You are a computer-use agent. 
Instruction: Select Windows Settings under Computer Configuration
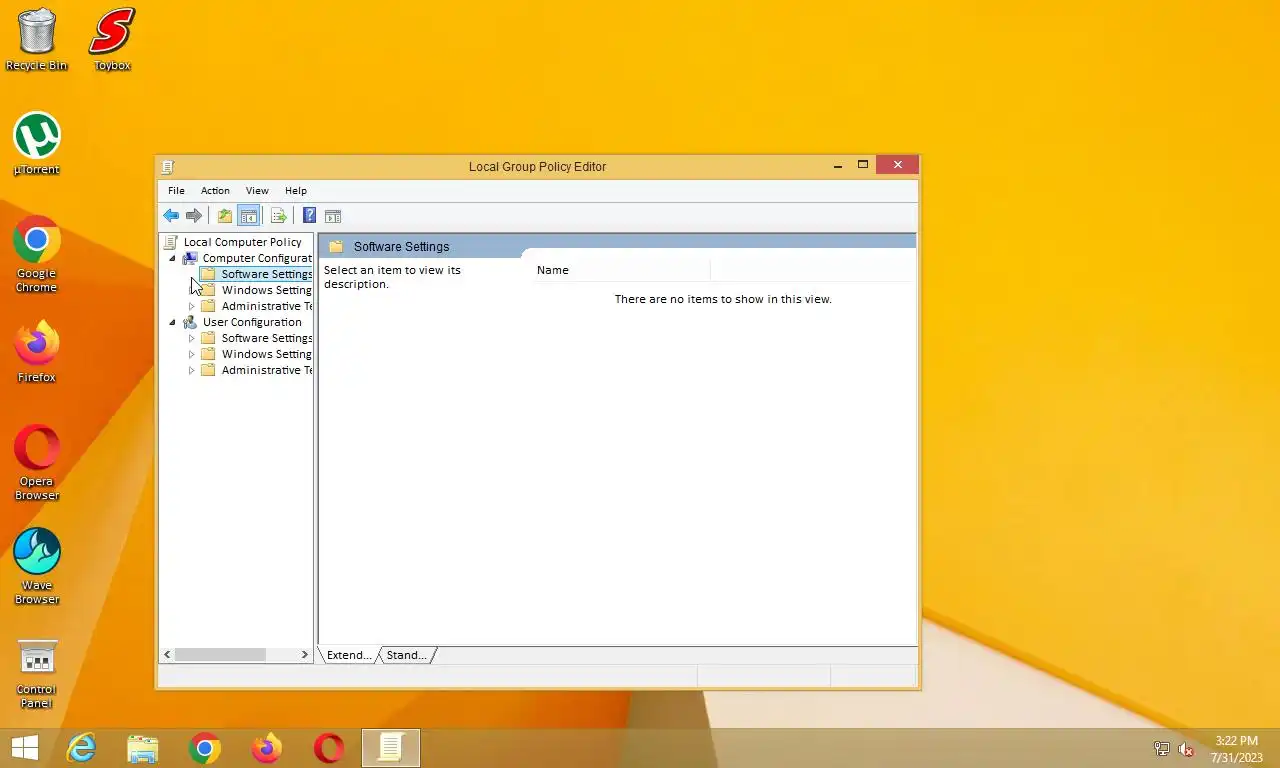pyautogui.click(x=266, y=290)
